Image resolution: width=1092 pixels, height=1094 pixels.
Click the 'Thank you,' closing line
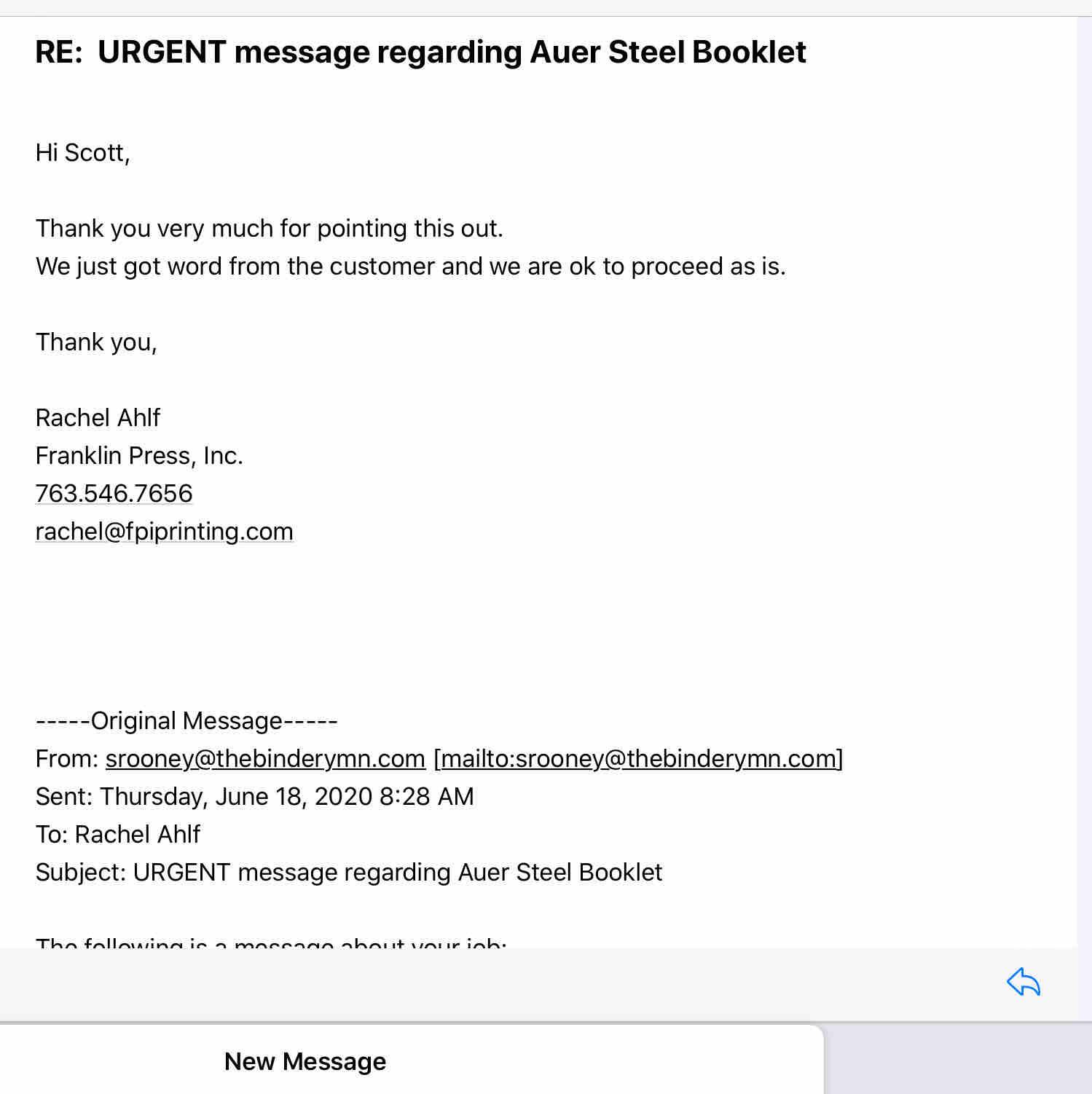coord(96,342)
